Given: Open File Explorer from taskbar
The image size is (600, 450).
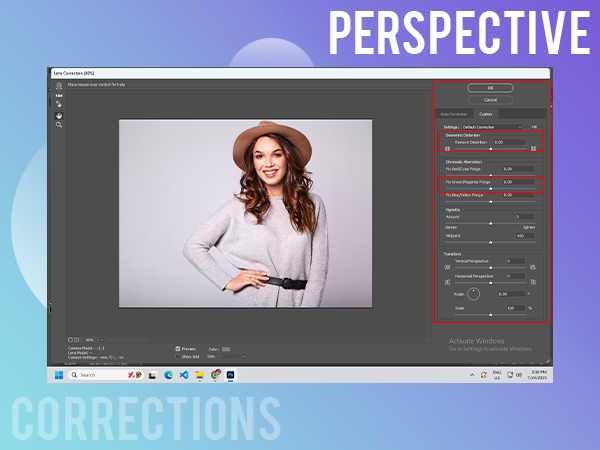Looking at the screenshot, I should coord(199,375).
